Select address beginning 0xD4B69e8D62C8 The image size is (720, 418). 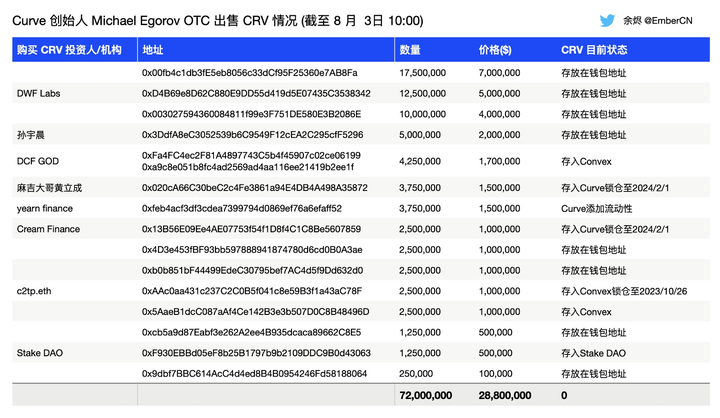256,94
